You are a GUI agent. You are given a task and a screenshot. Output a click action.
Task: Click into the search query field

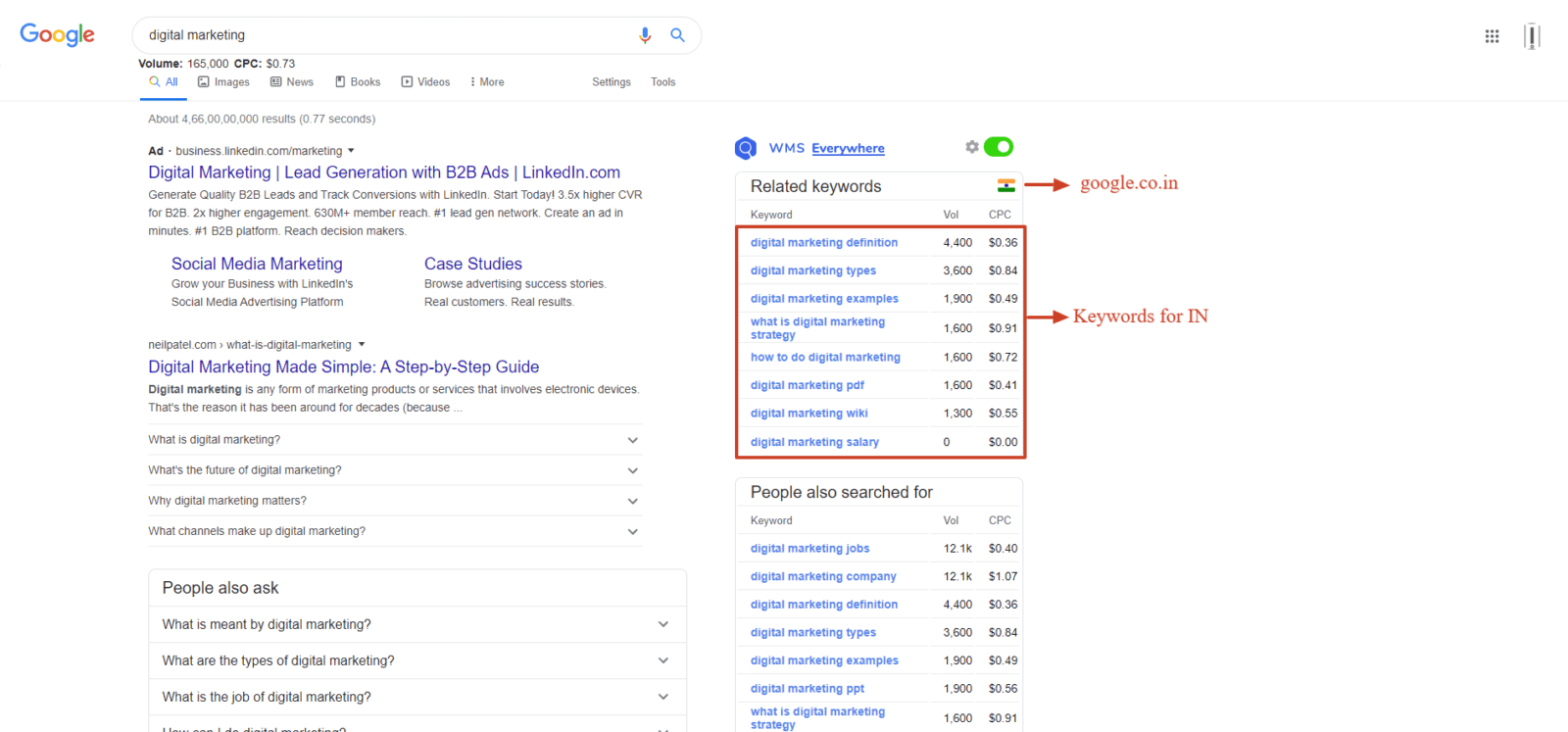pyautogui.click(x=382, y=35)
